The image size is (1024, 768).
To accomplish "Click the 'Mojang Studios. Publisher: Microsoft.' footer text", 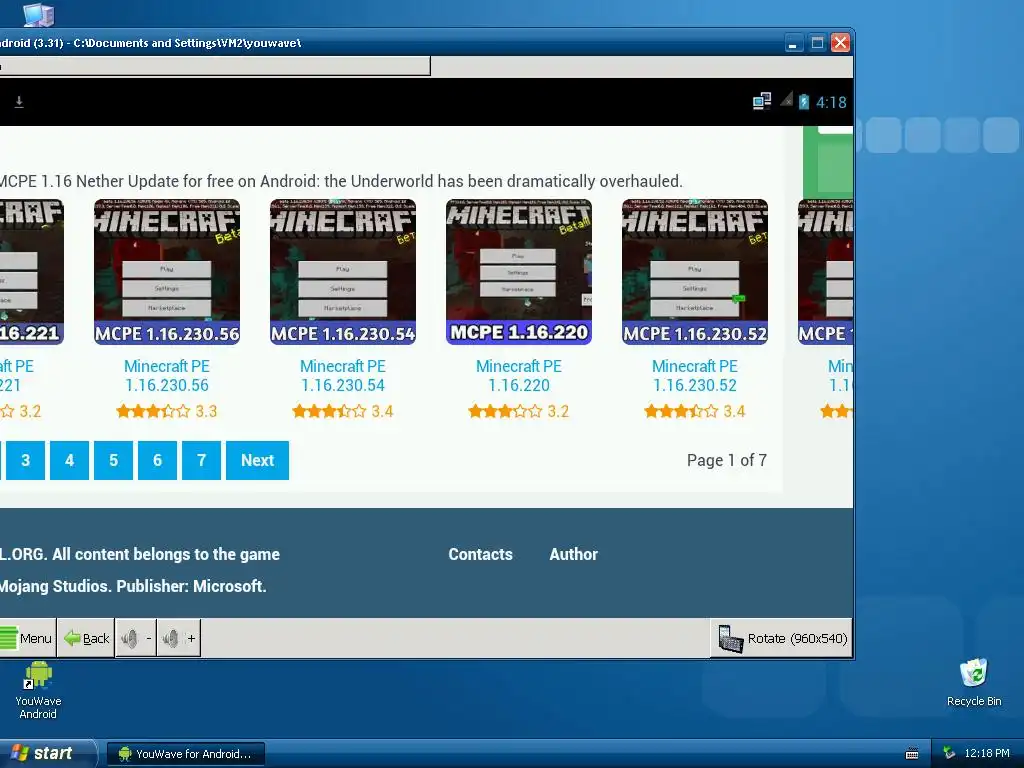I will point(133,586).
